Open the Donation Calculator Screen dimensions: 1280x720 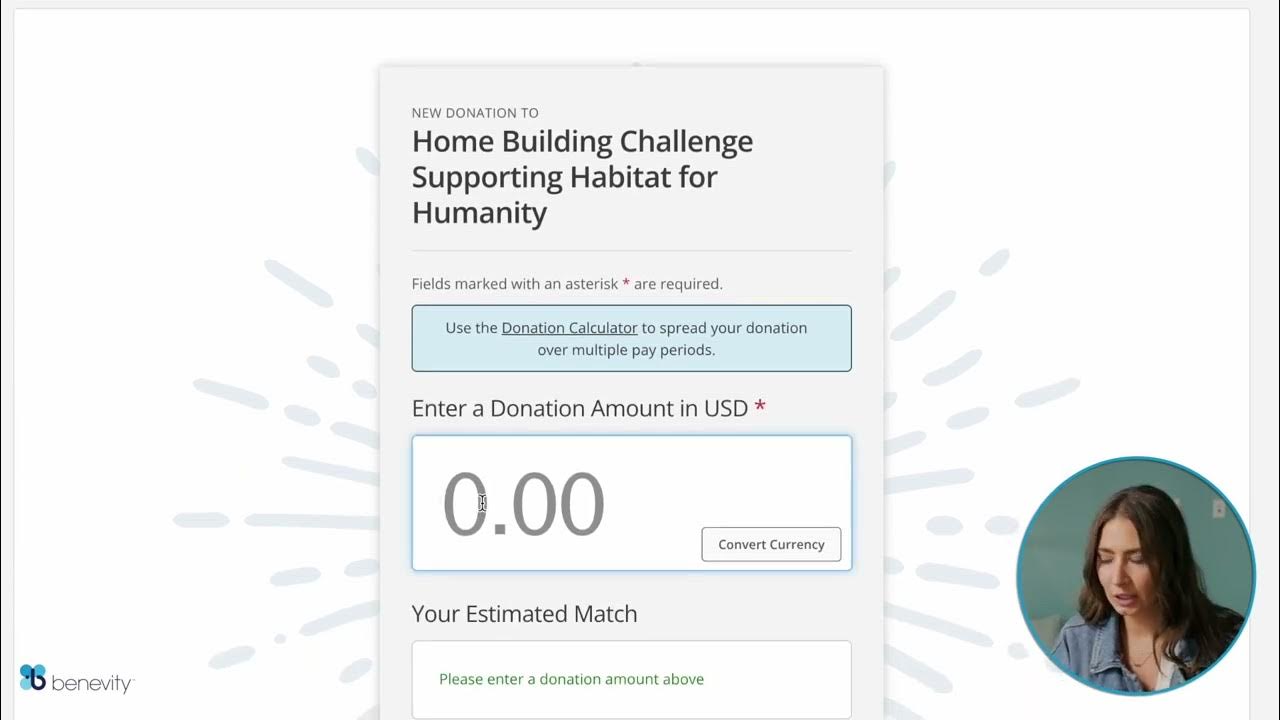point(569,327)
